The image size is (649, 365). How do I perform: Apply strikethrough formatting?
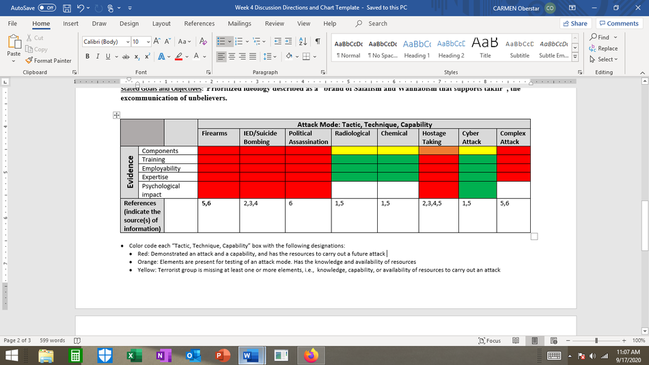click(126, 57)
